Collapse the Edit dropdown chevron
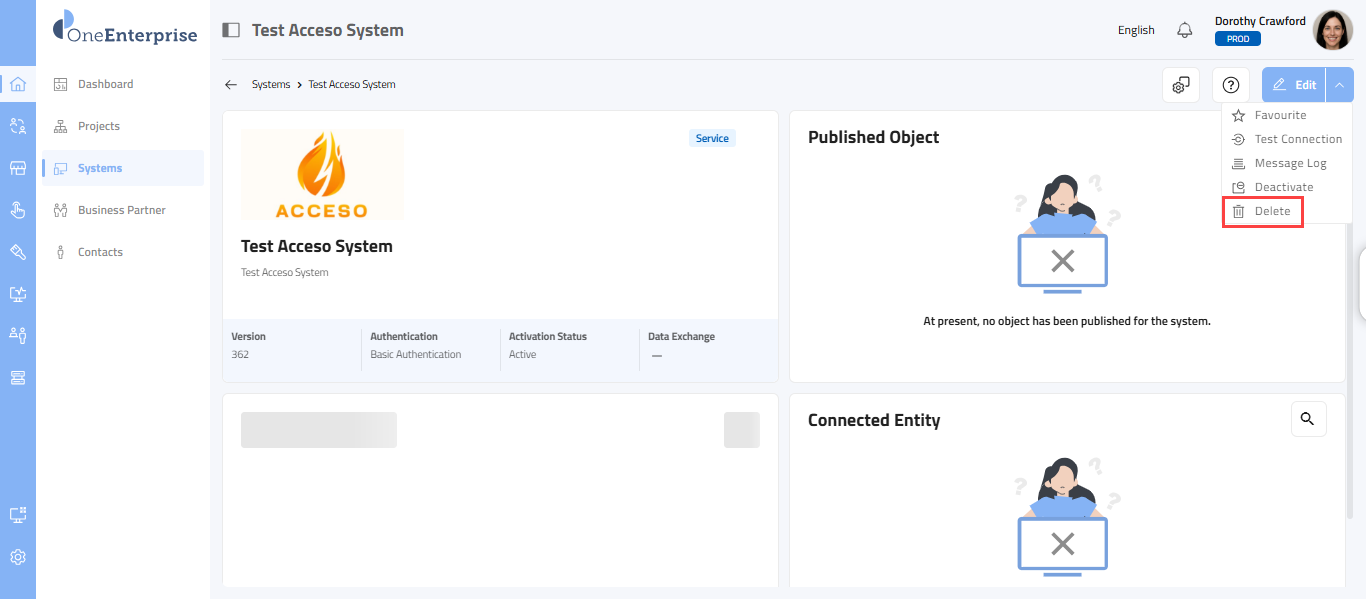 (1339, 85)
